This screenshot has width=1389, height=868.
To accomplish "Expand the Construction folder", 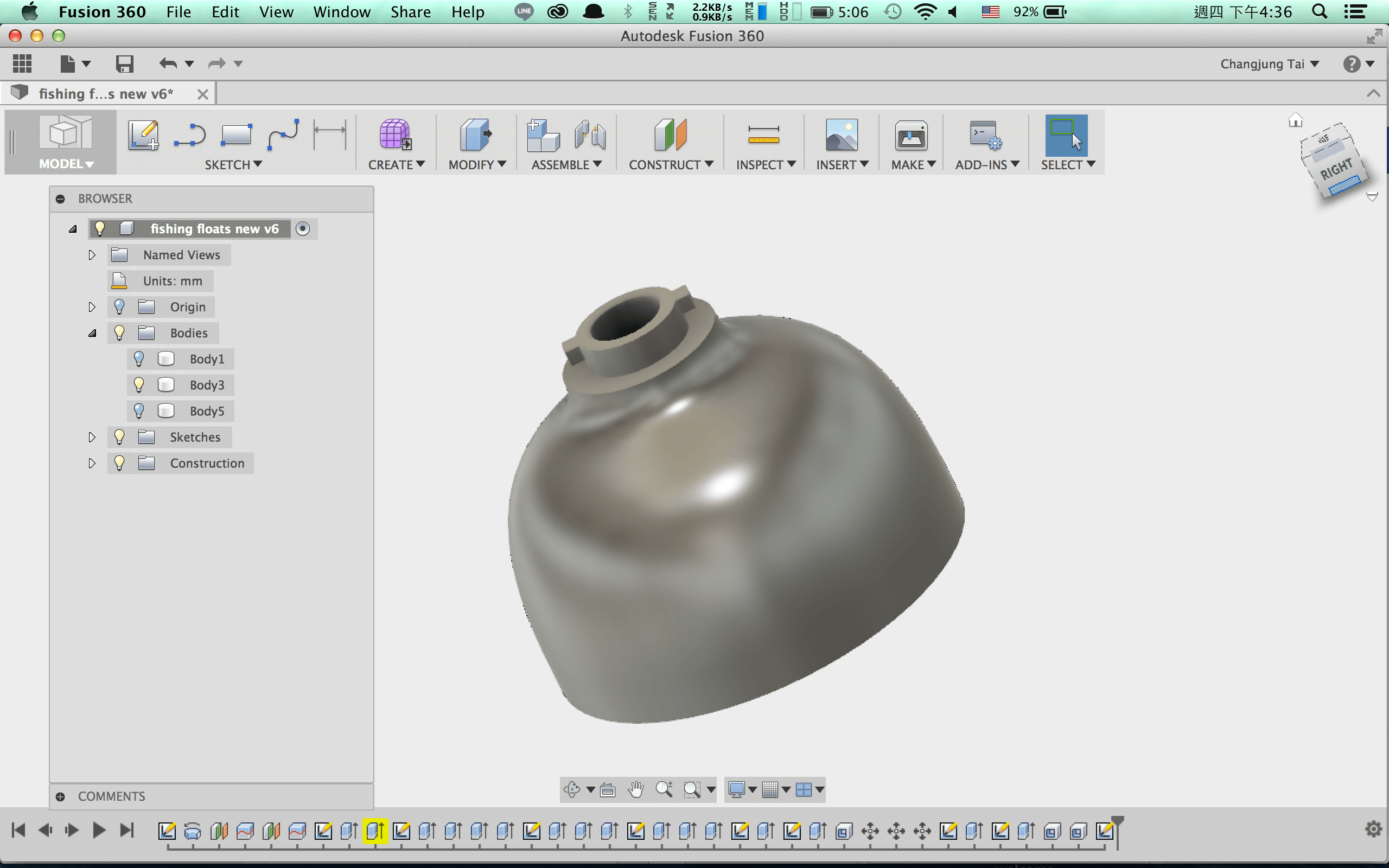I will click(92, 463).
